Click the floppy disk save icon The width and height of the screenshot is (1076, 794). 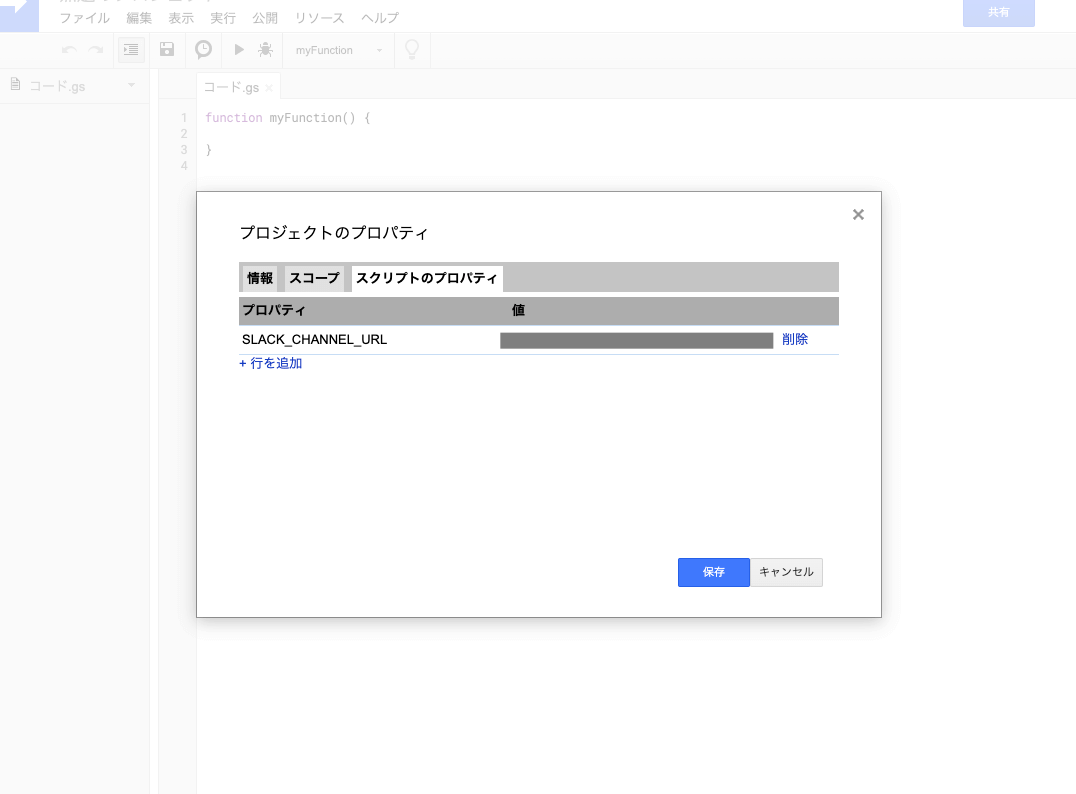tap(167, 50)
